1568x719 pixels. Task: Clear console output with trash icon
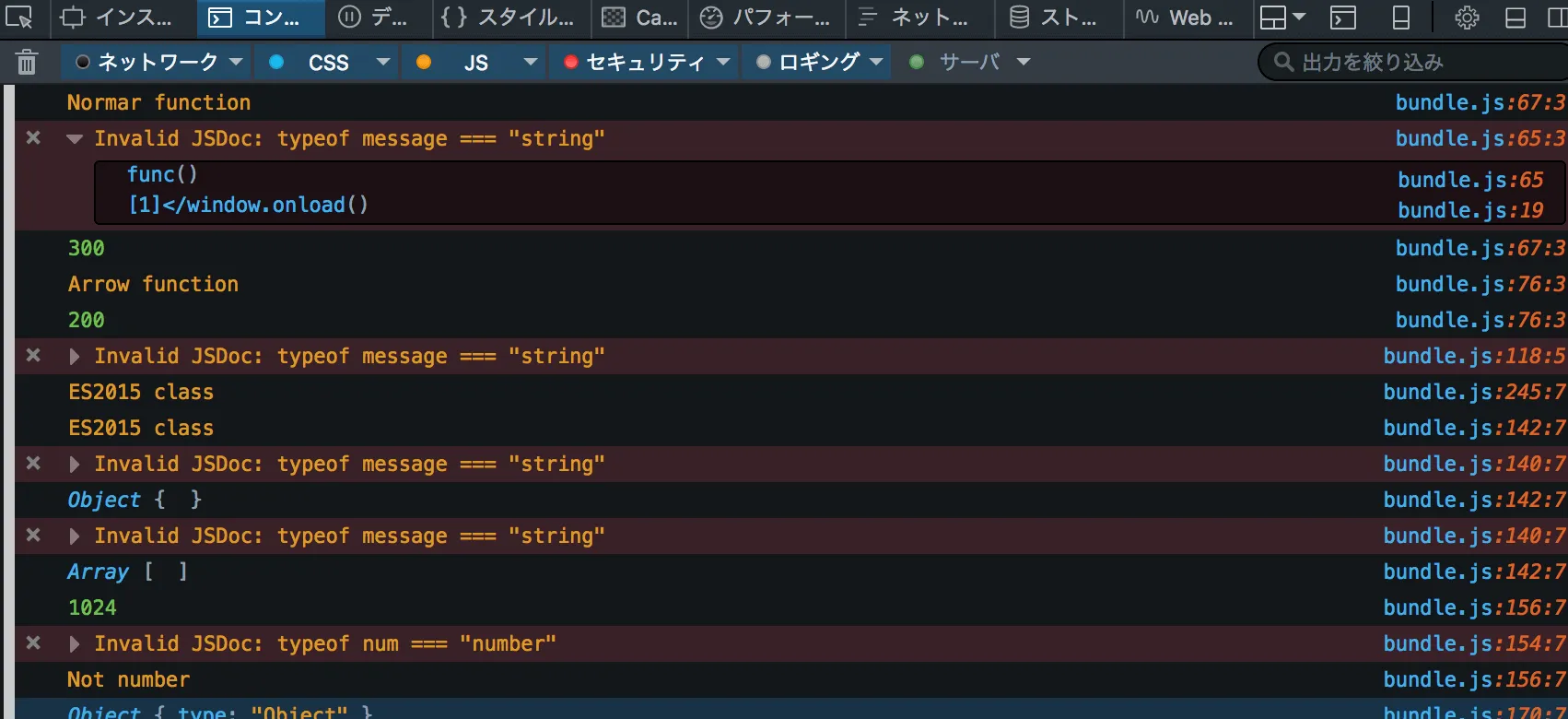tap(27, 62)
